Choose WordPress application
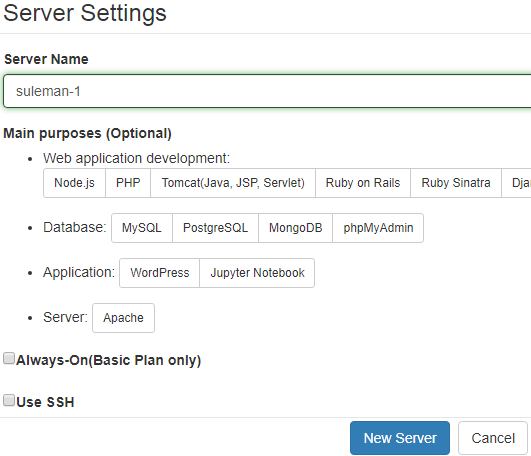 tap(160, 273)
